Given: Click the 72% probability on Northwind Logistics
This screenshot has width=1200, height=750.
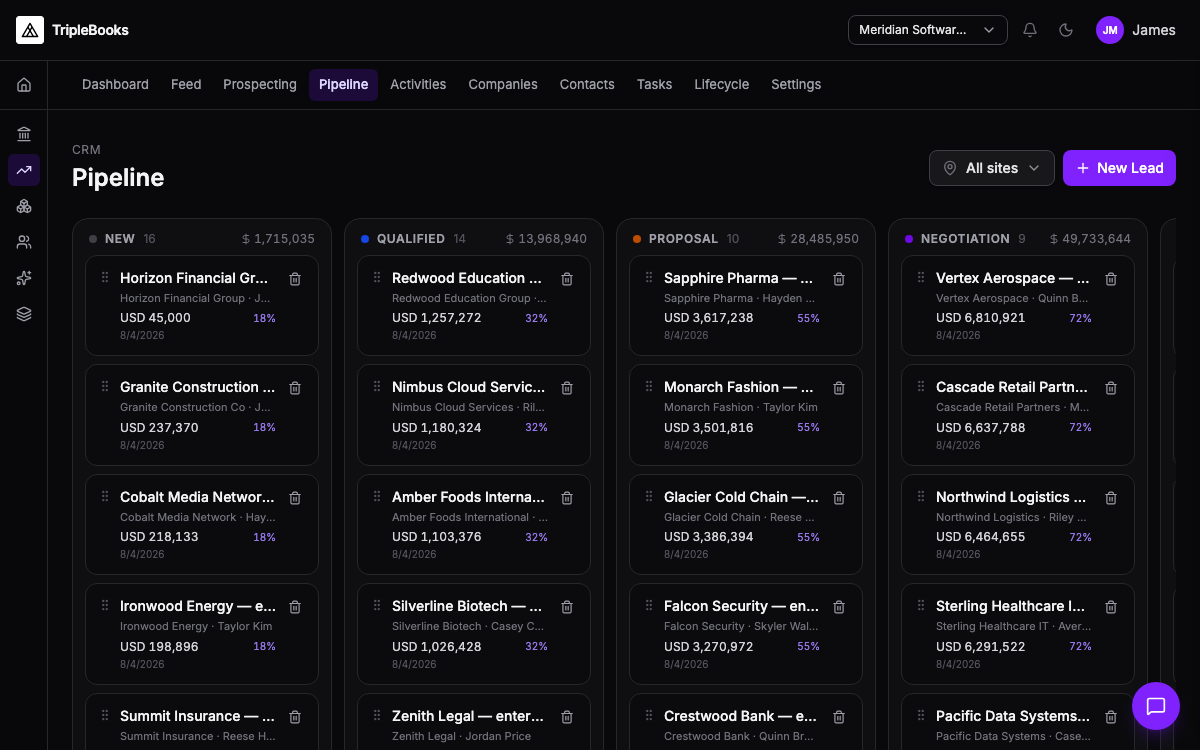Looking at the screenshot, I should pyautogui.click(x=1080, y=537).
